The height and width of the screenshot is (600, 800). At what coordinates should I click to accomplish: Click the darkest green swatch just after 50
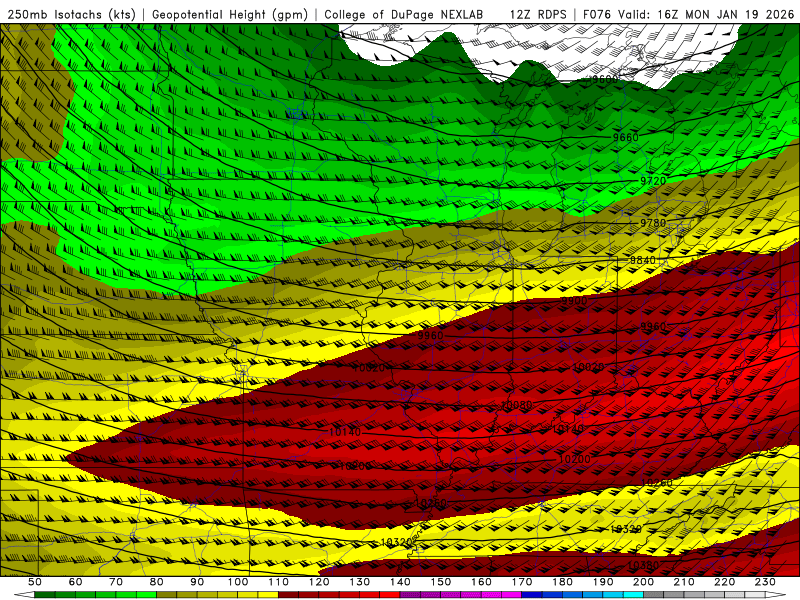45,595
